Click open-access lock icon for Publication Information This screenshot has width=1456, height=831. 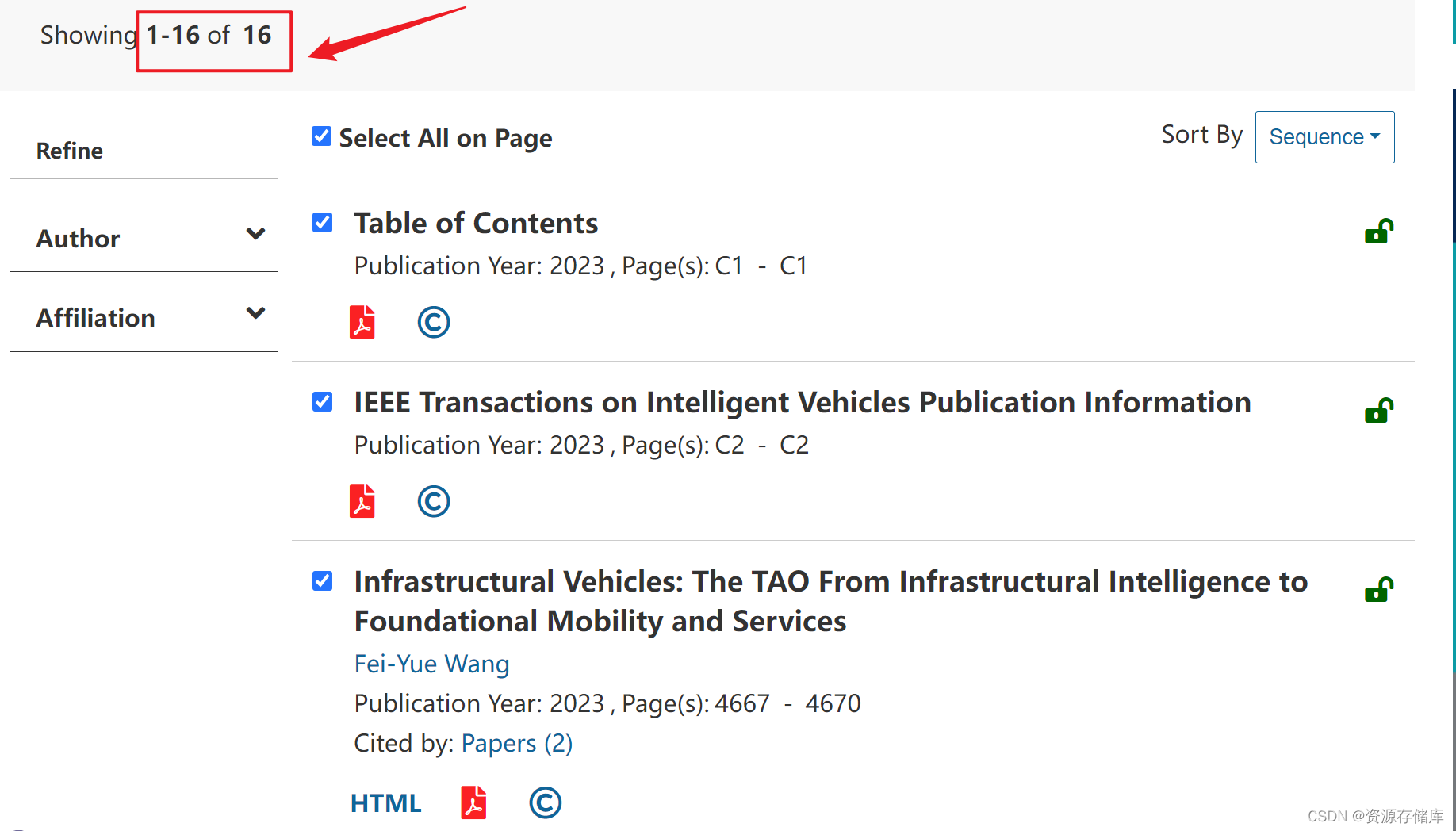1379,410
